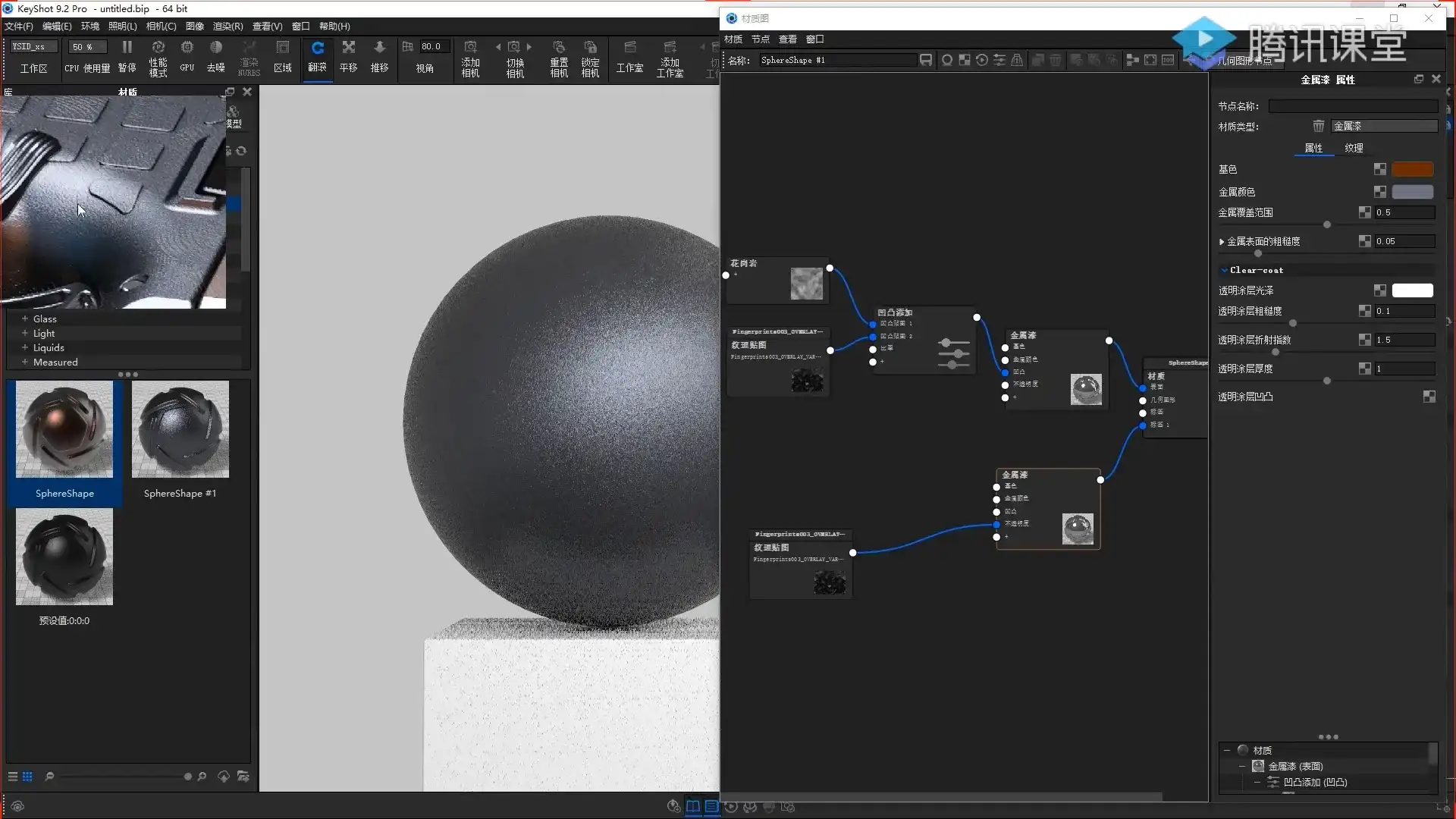Select the SphereShape #1 material thumbnail

[x=180, y=430]
